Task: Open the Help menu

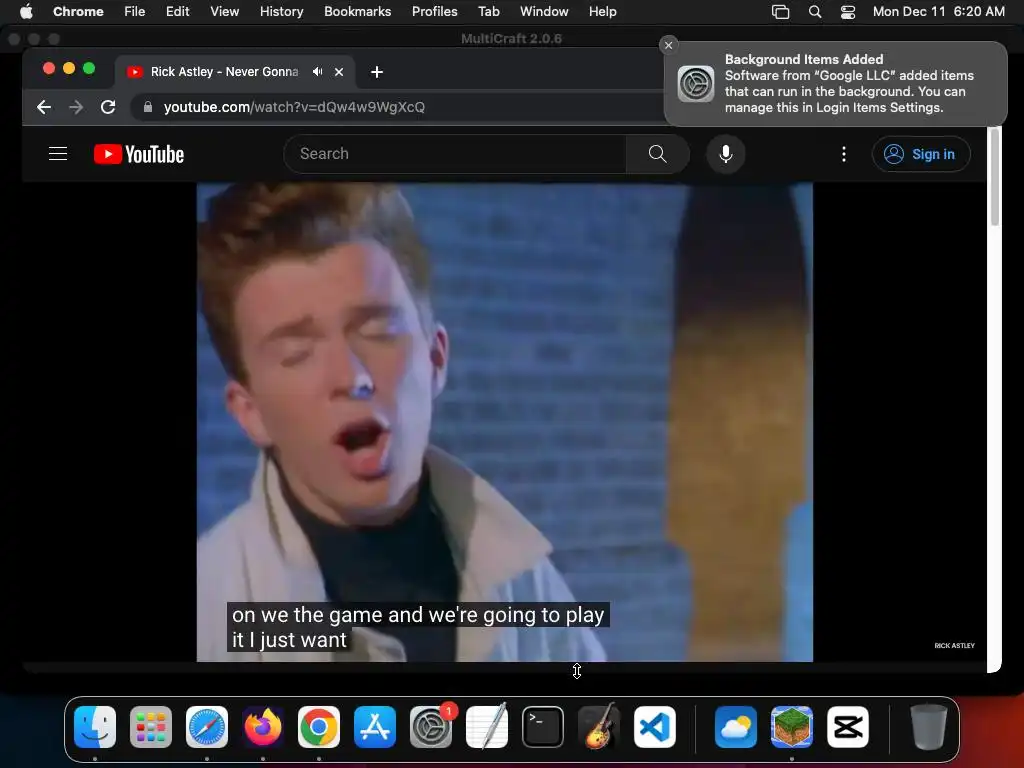Action: coord(602,12)
